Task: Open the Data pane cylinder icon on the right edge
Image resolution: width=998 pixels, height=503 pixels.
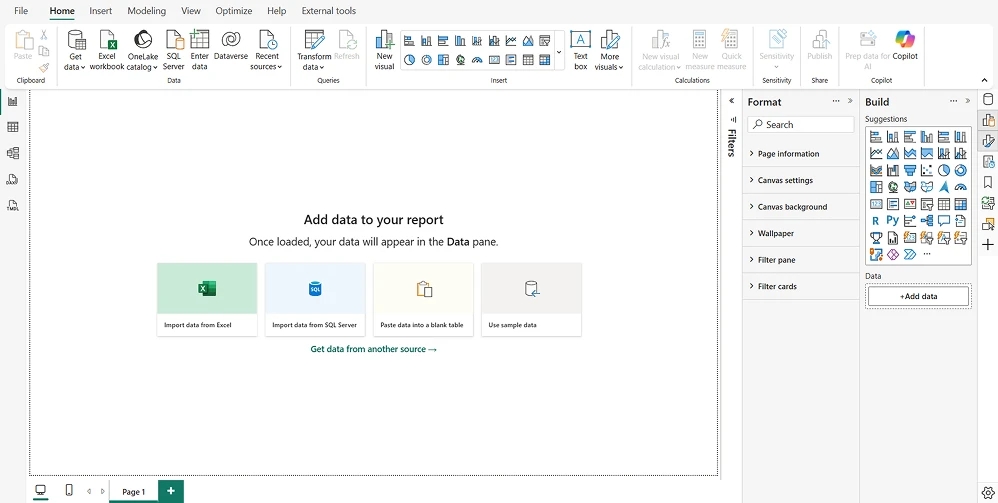Action: [988, 99]
